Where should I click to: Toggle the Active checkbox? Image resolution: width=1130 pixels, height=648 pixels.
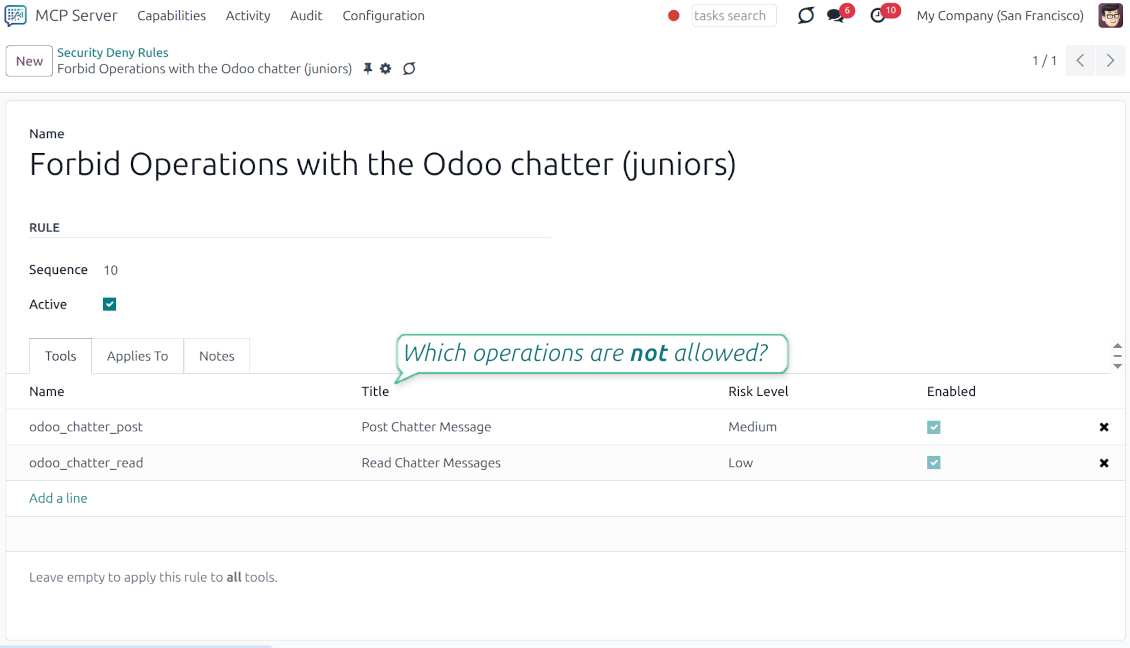click(x=109, y=304)
